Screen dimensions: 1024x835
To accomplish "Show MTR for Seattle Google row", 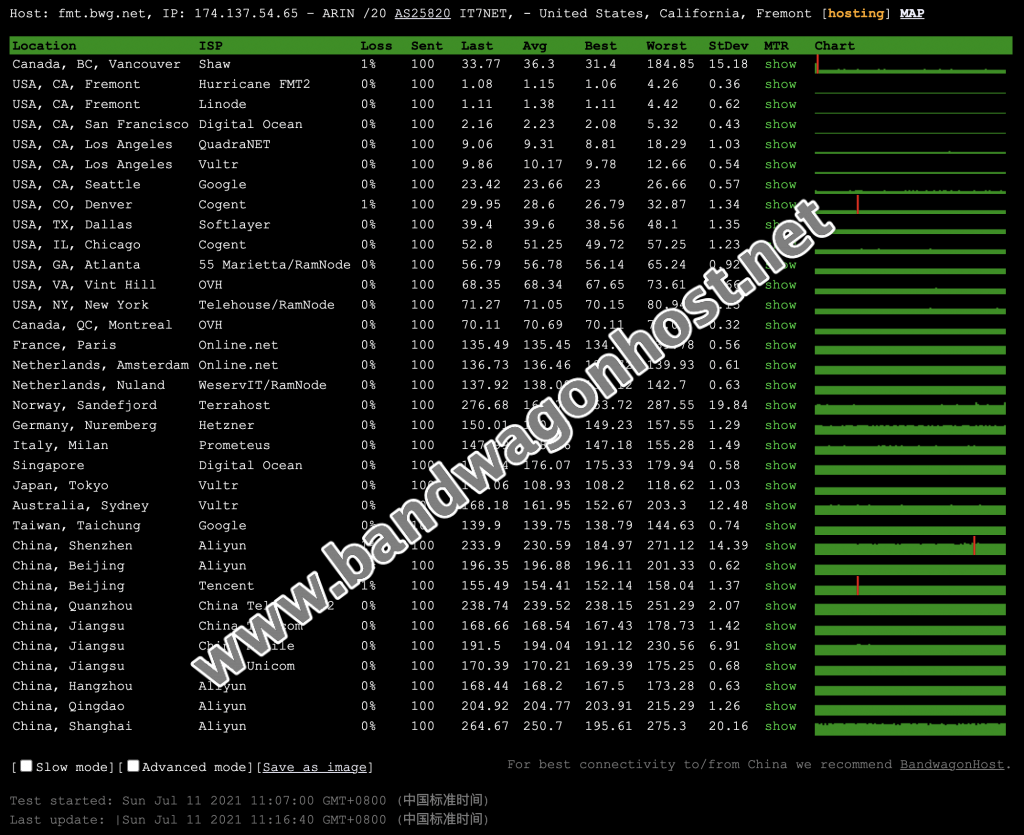I will pos(780,185).
